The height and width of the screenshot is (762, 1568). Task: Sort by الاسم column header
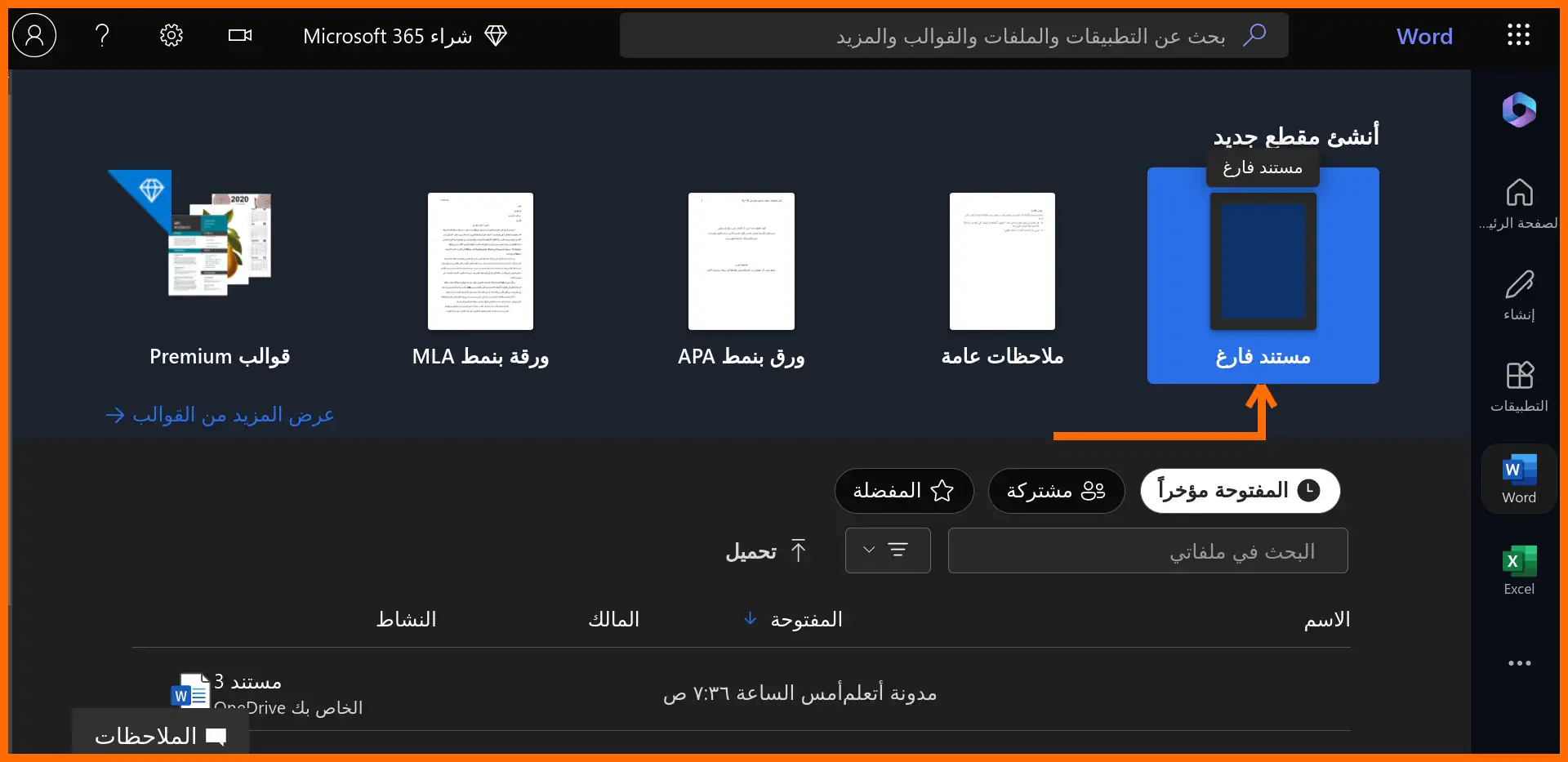(x=1326, y=620)
